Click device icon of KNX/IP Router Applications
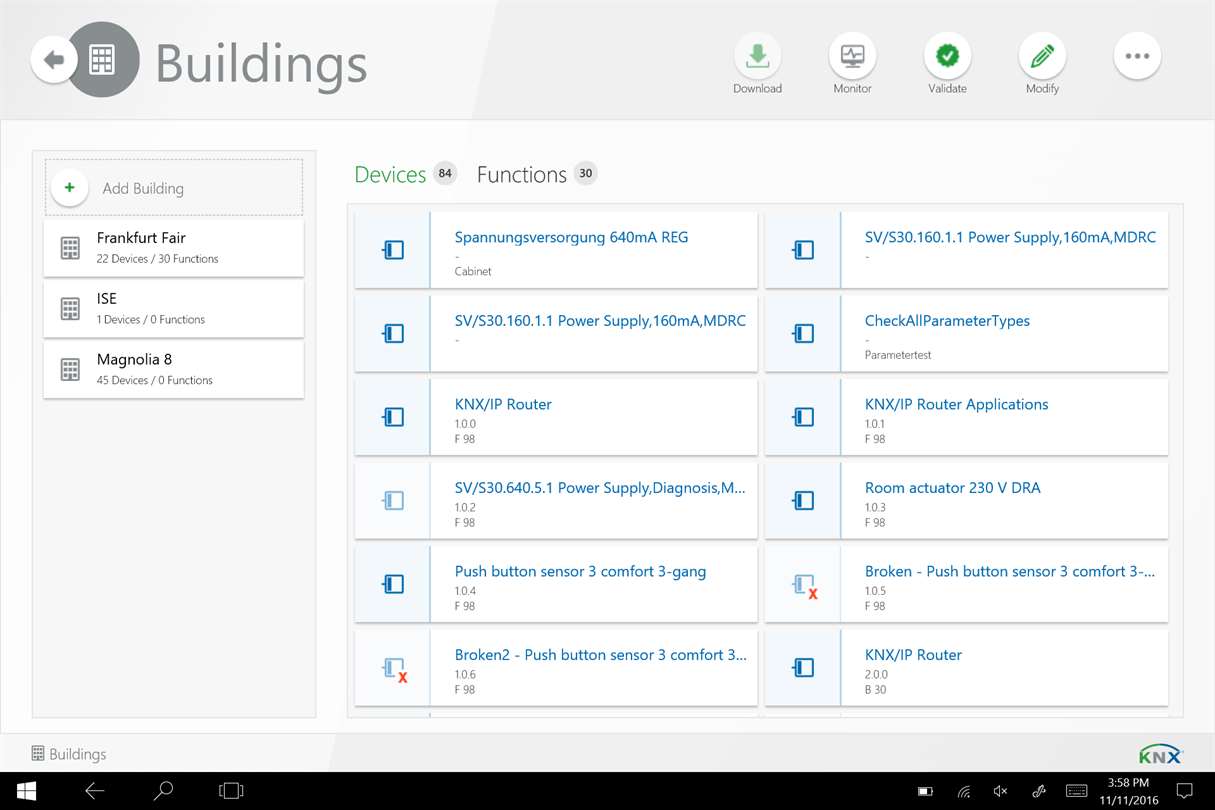 tap(803, 417)
